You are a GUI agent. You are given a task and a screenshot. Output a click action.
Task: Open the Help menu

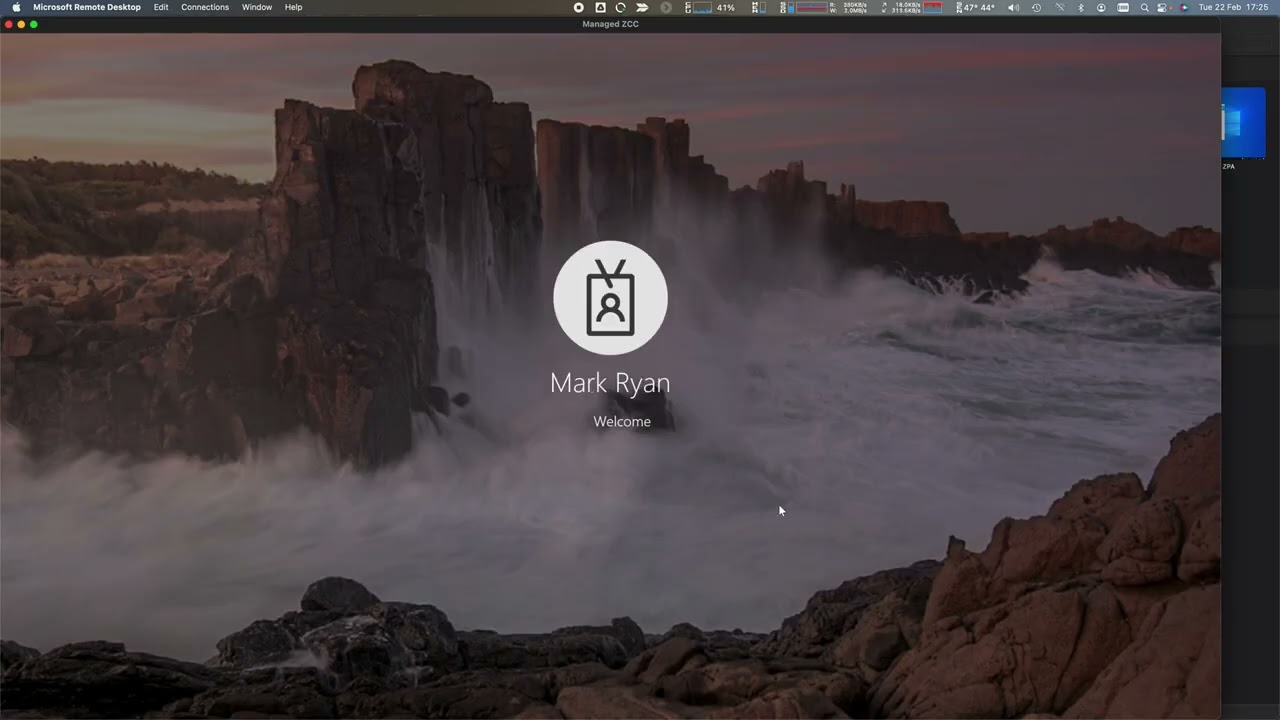pyautogui.click(x=293, y=7)
